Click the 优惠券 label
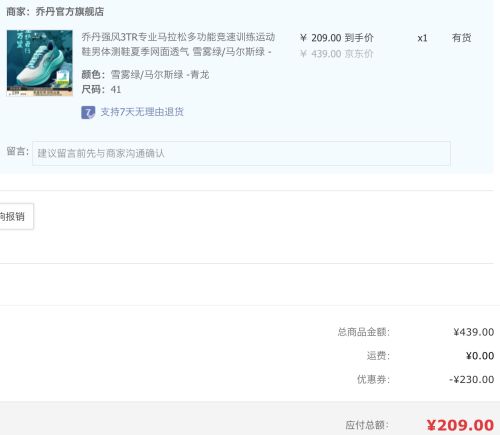 click(373, 379)
